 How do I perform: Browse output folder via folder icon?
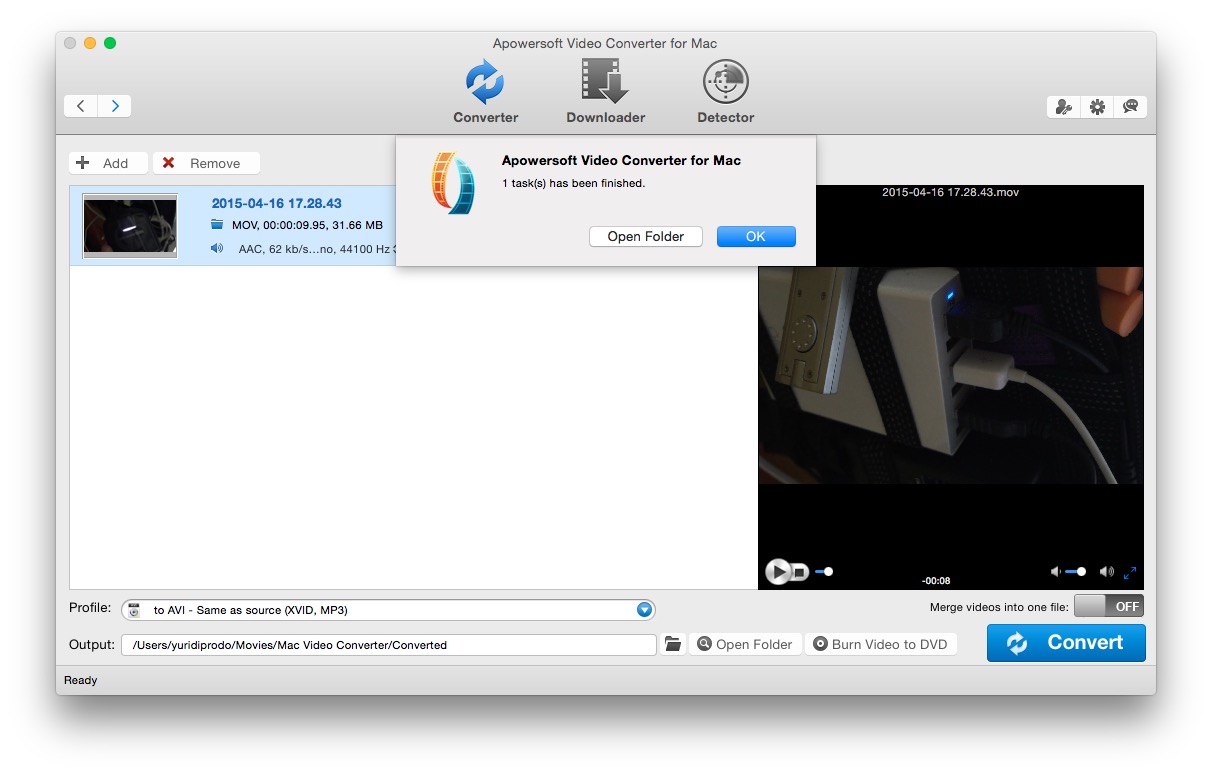[x=673, y=645]
